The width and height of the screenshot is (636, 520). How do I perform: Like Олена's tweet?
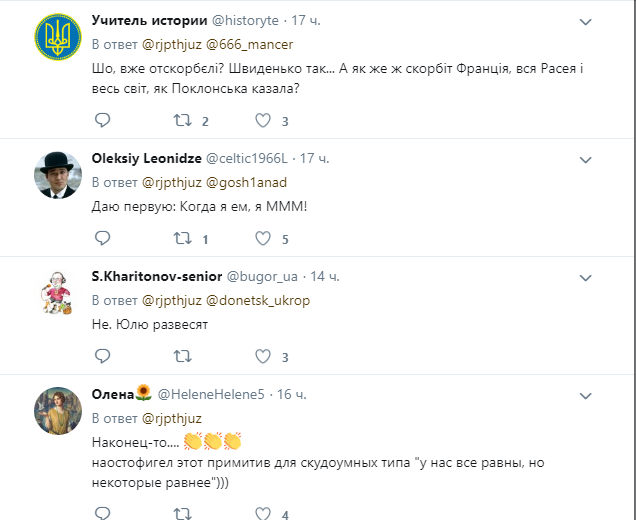[263, 514]
